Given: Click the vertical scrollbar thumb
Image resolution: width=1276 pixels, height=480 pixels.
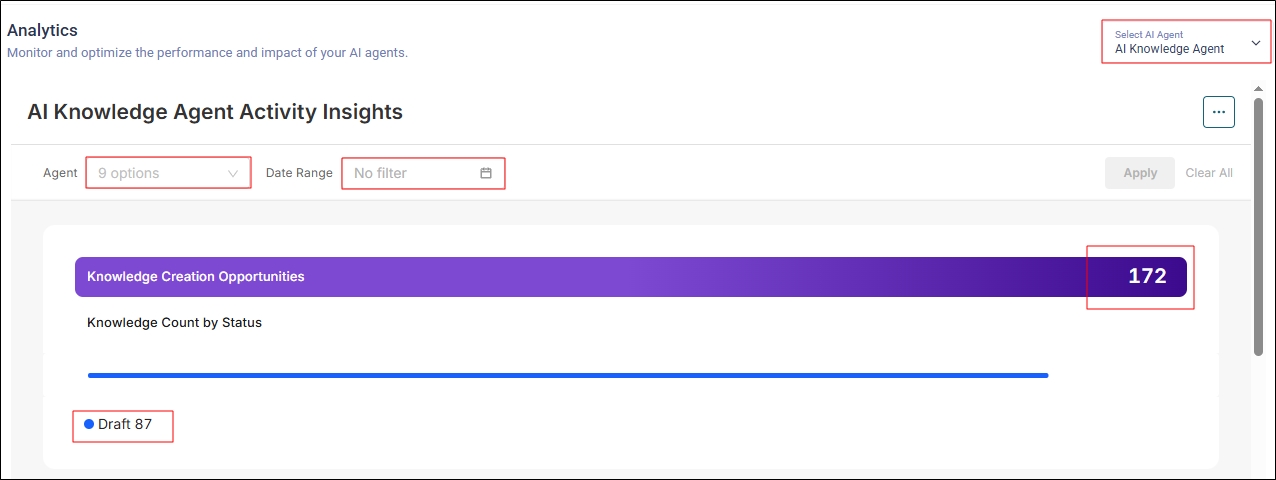Looking at the screenshot, I should [1258, 225].
